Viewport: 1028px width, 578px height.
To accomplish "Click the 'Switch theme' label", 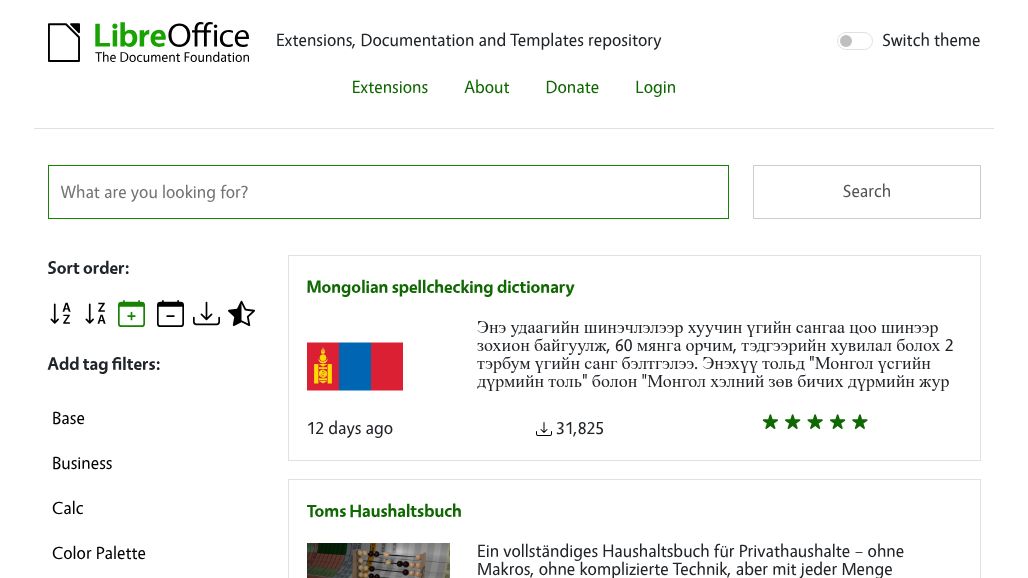I will tap(931, 41).
